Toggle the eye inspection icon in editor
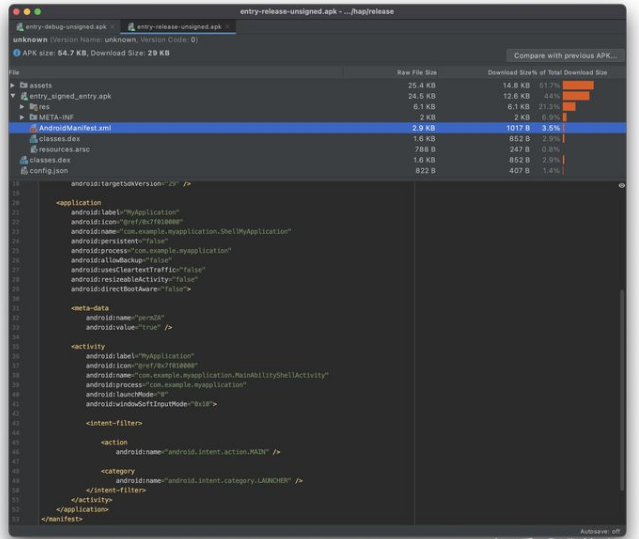 coord(621,185)
